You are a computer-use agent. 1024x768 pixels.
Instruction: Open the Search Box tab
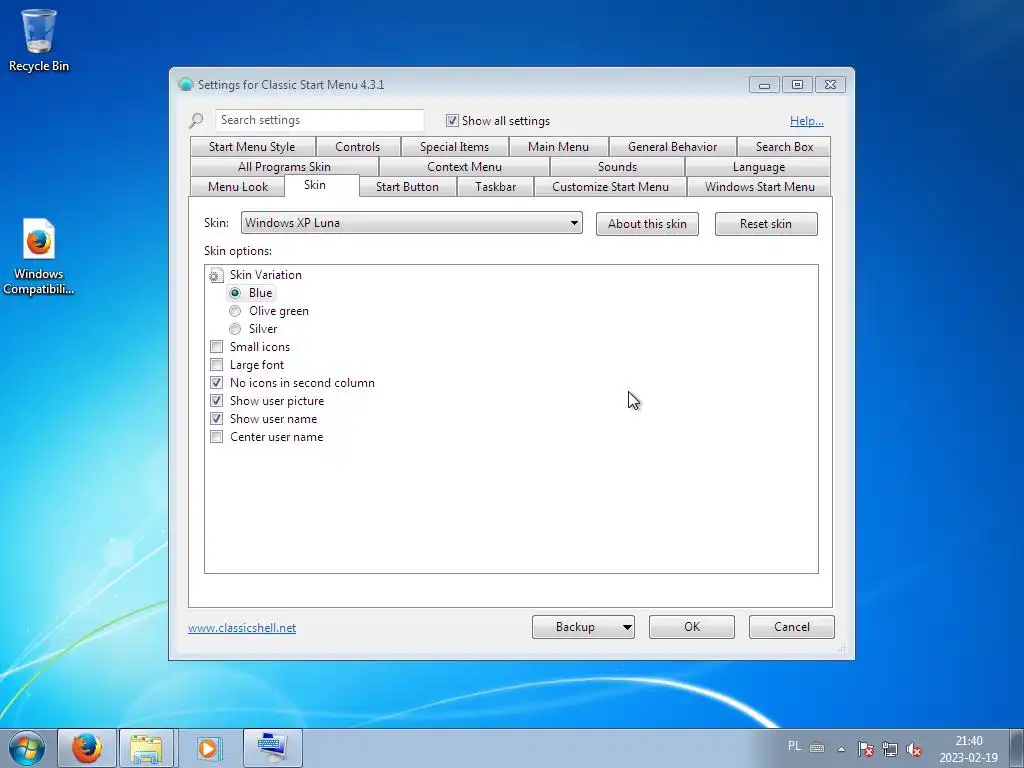click(784, 147)
